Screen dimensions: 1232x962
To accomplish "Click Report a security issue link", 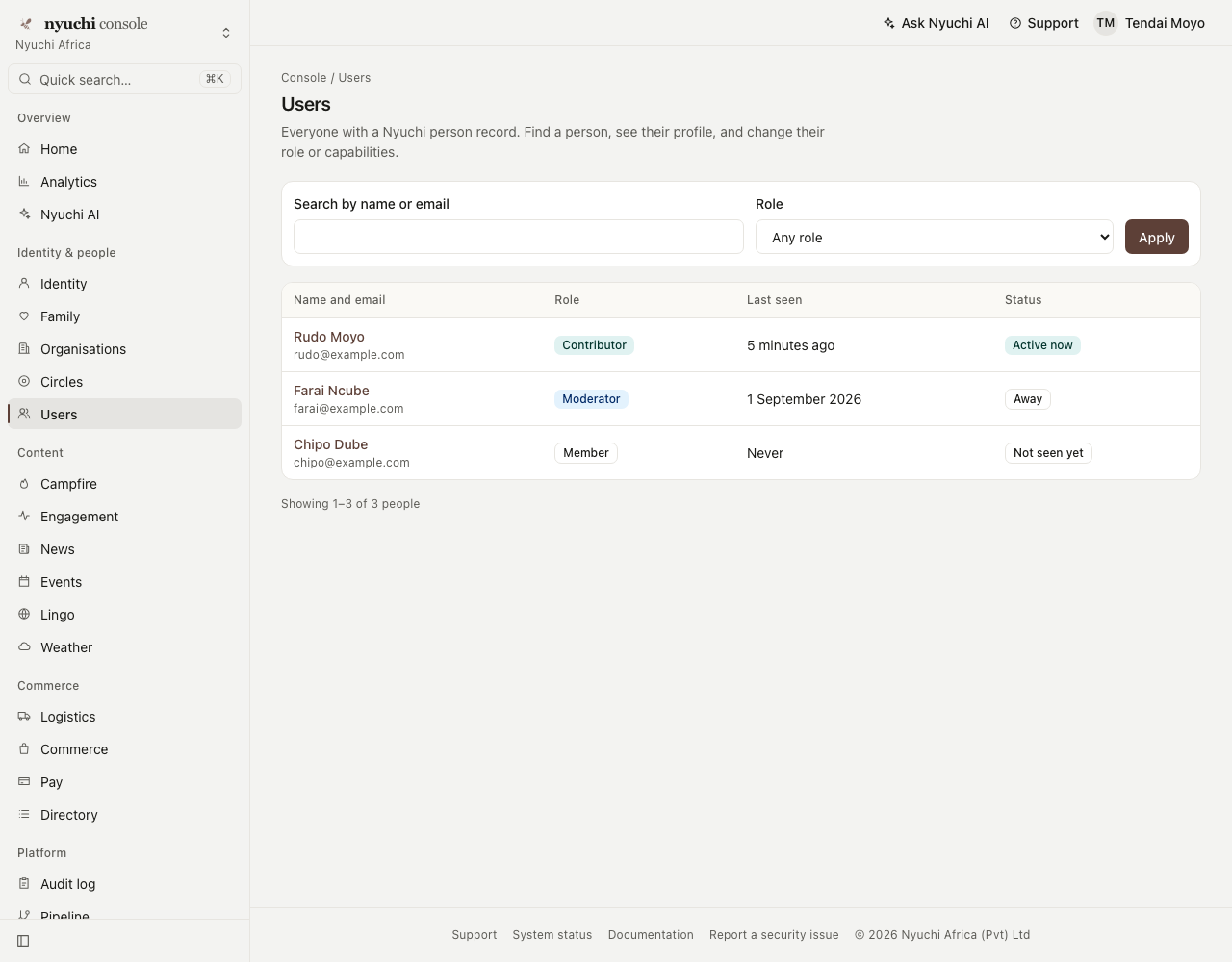I will [x=774, y=935].
